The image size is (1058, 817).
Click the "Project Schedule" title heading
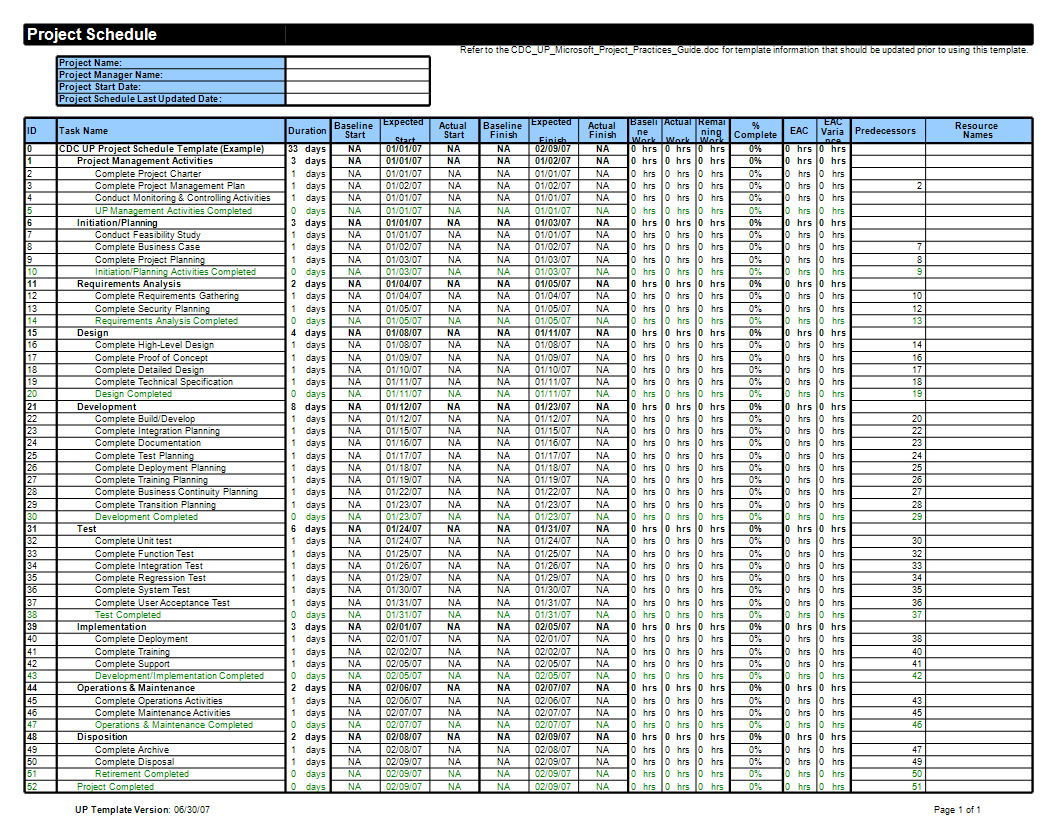coord(92,34)
